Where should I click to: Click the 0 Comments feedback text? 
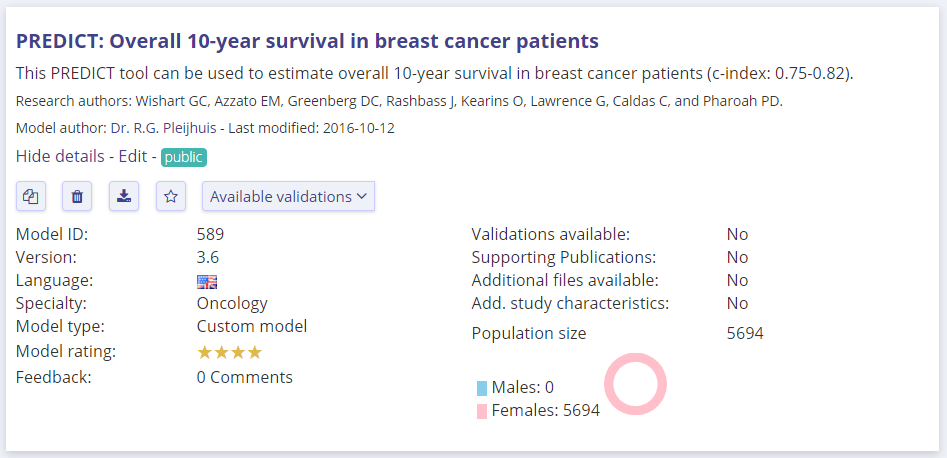click(244, 377)
